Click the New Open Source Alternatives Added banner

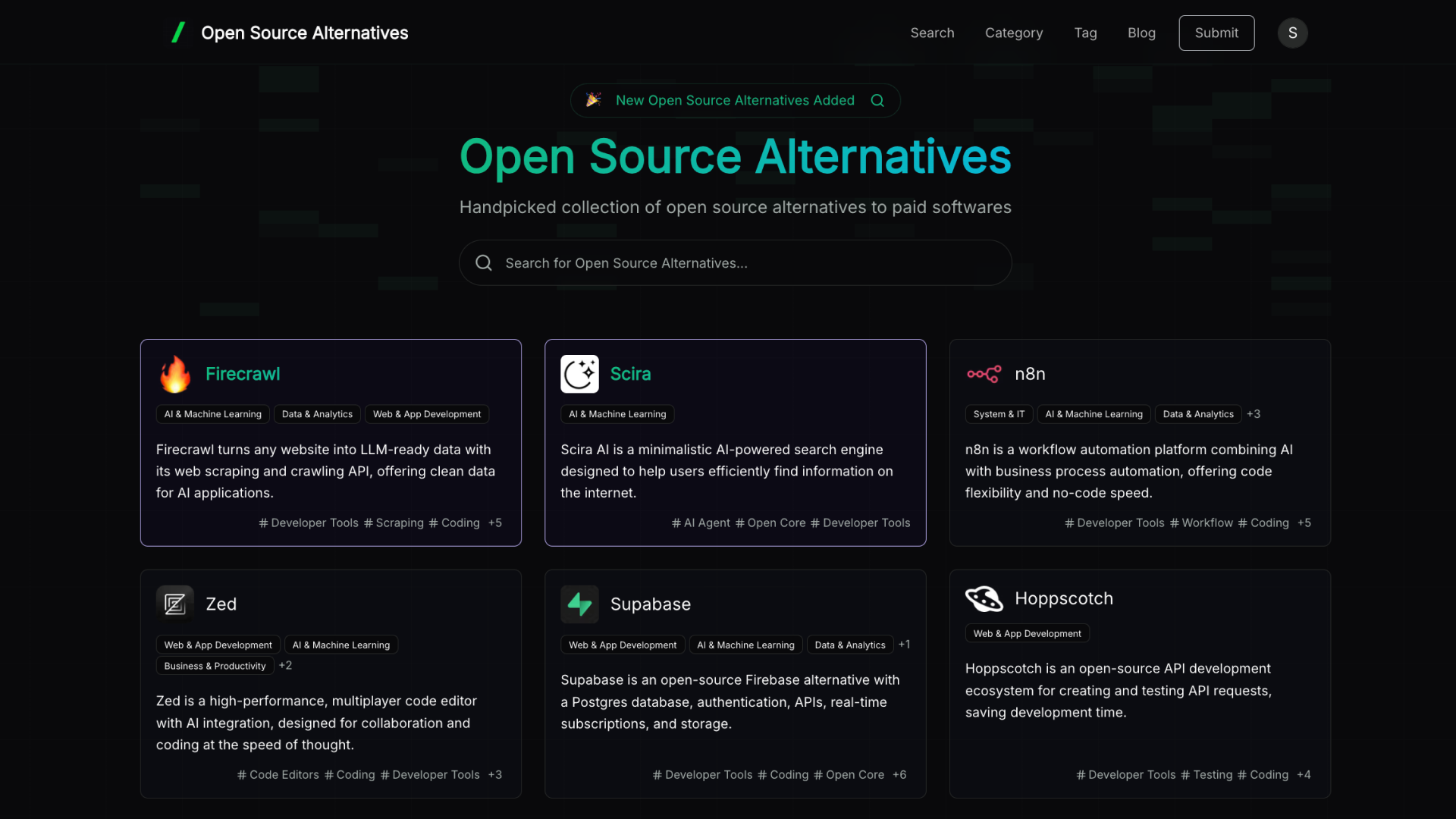click(x=735, y=100)
